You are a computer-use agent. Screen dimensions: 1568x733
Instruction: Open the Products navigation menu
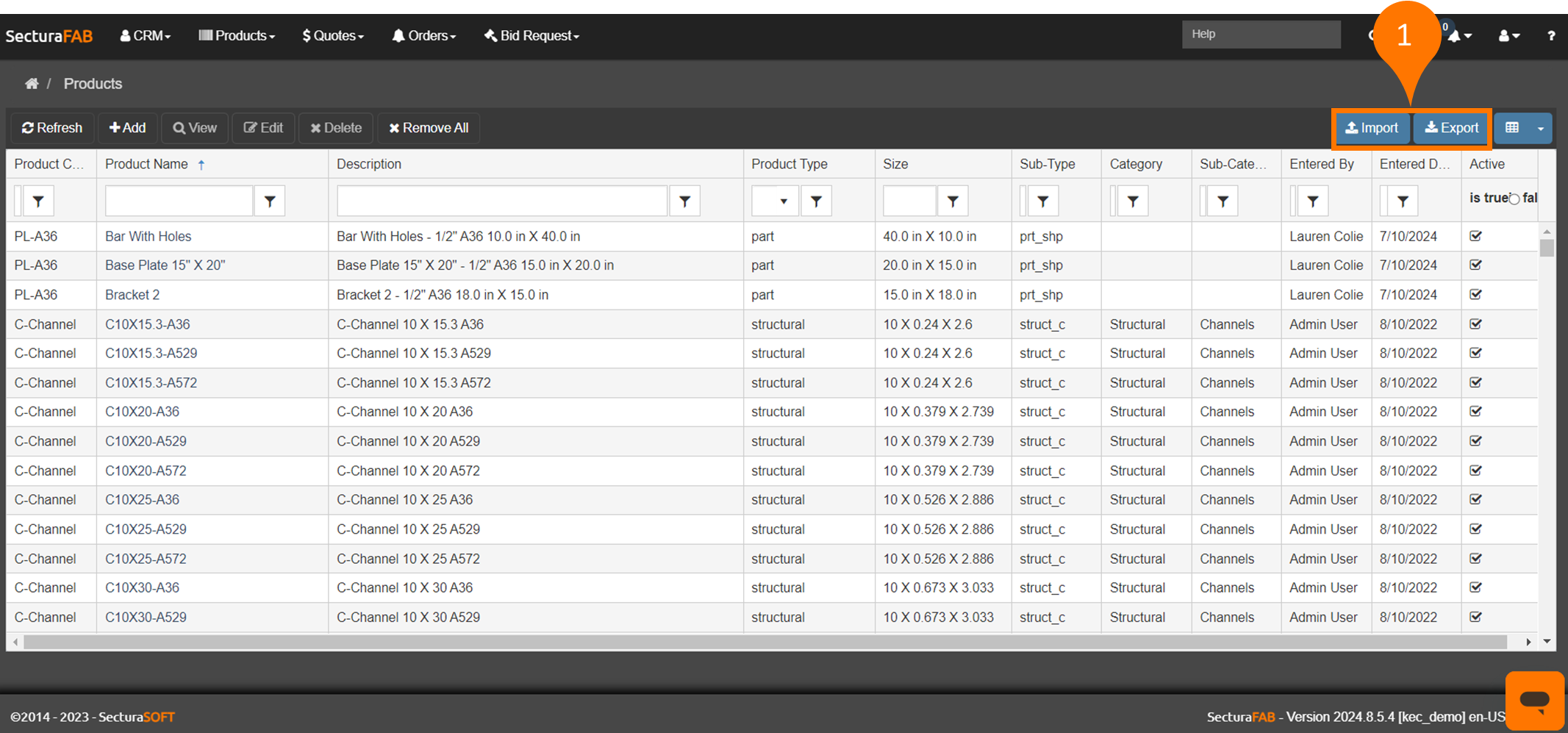237,36
